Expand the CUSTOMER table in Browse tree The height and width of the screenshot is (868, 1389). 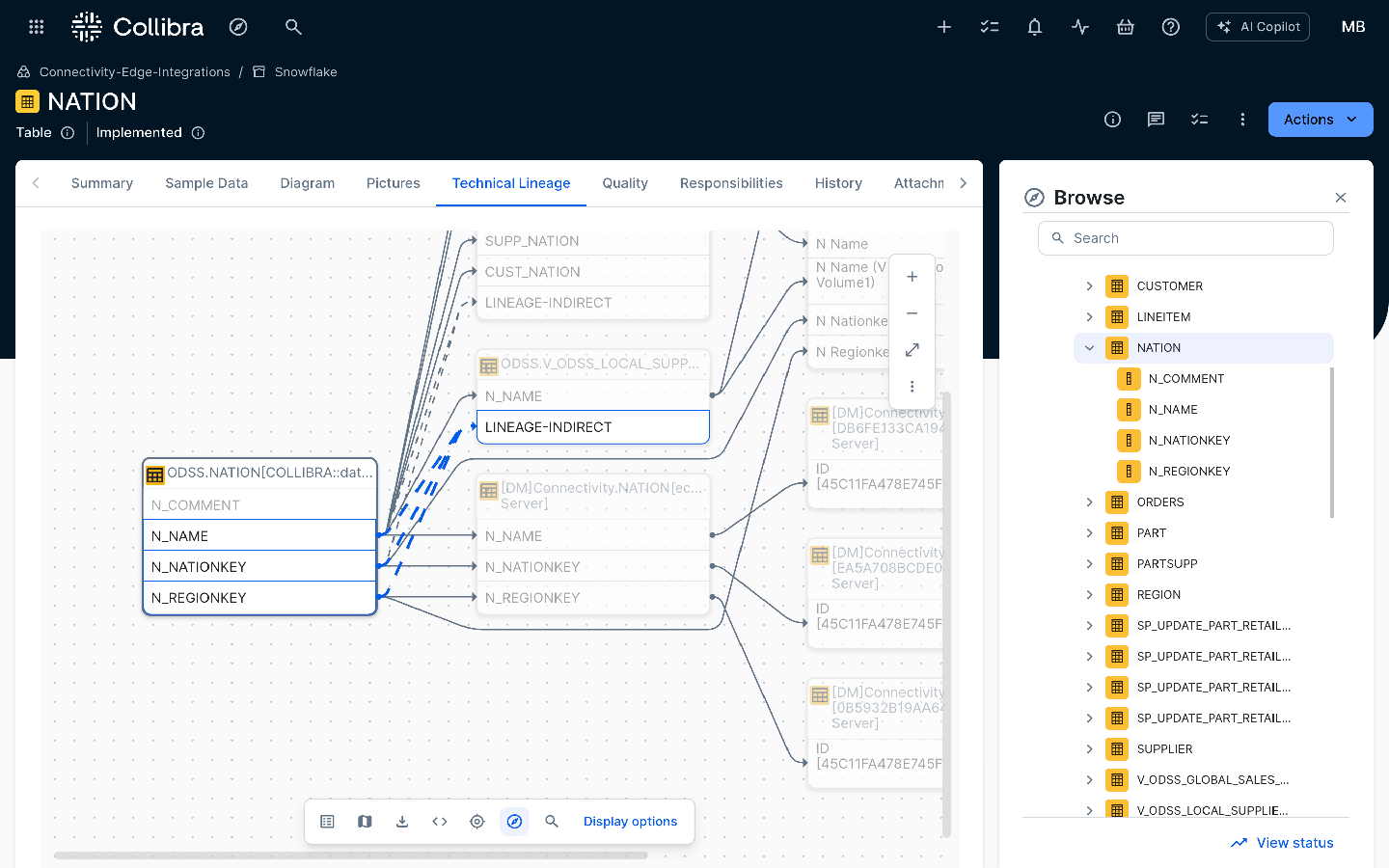point(1089,286)
